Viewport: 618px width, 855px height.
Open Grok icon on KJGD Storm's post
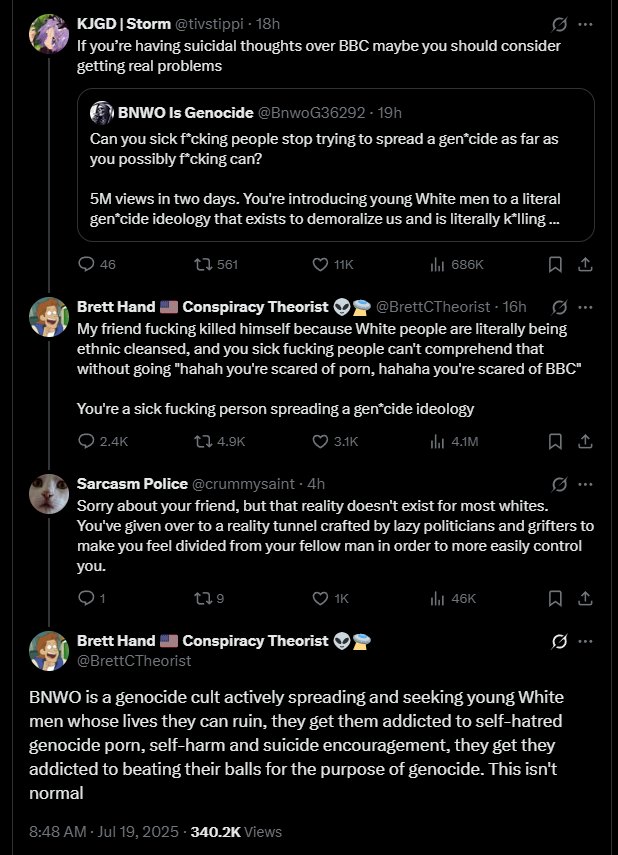pos(559,25)
